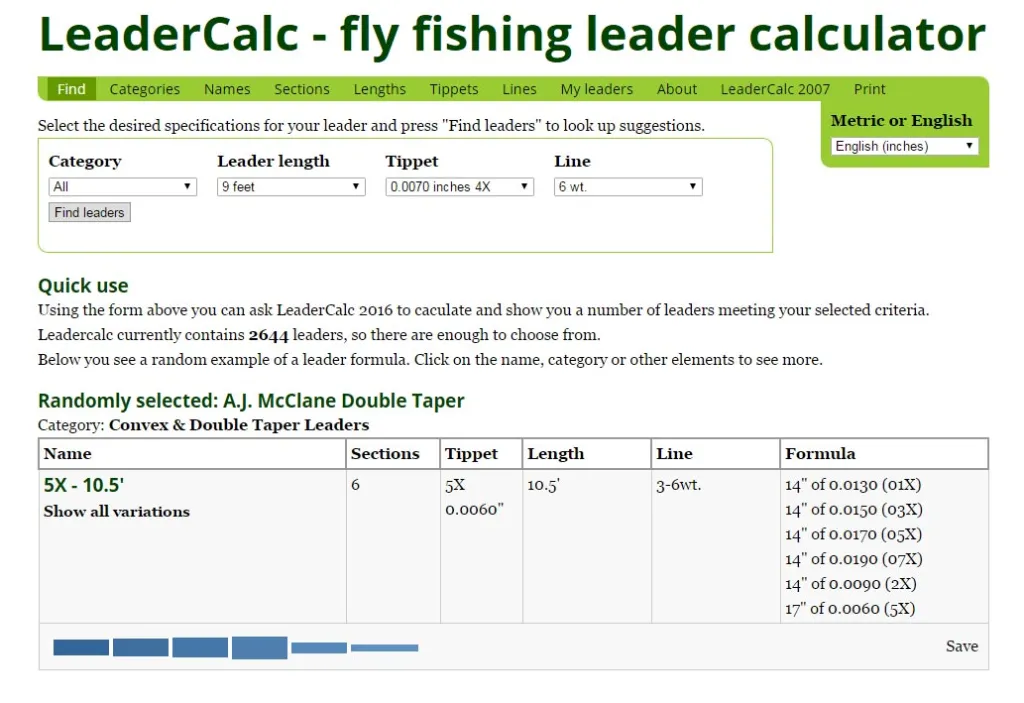This screenshot has width=1024, height=703.
Task: Open the Tippets tab
Action: [454, 89]
